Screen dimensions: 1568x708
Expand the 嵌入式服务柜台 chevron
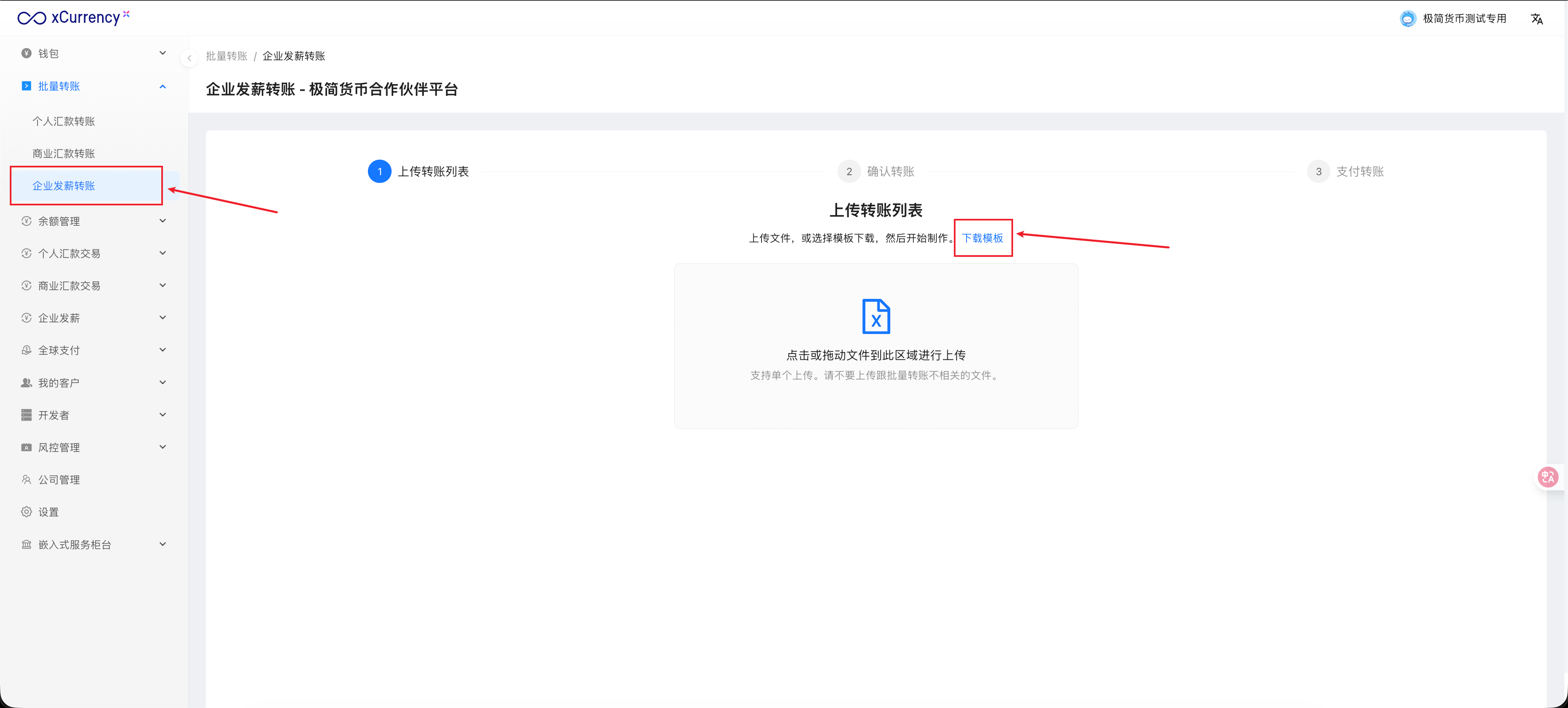[163, 544]
